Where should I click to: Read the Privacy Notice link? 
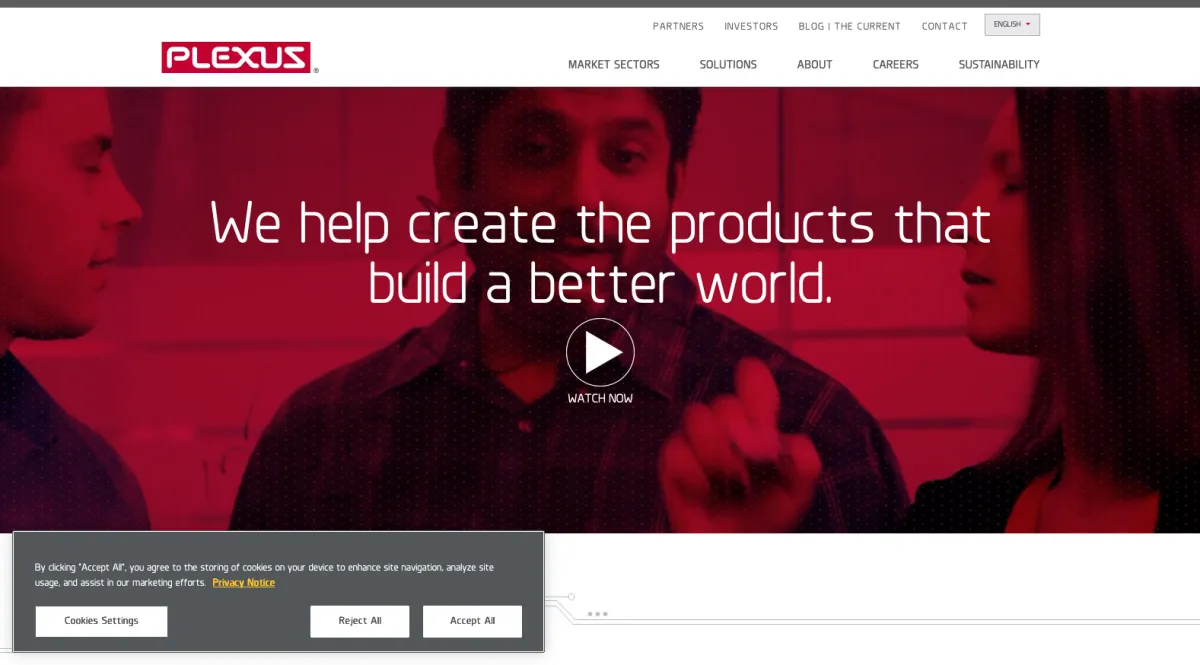coord(243,583)
